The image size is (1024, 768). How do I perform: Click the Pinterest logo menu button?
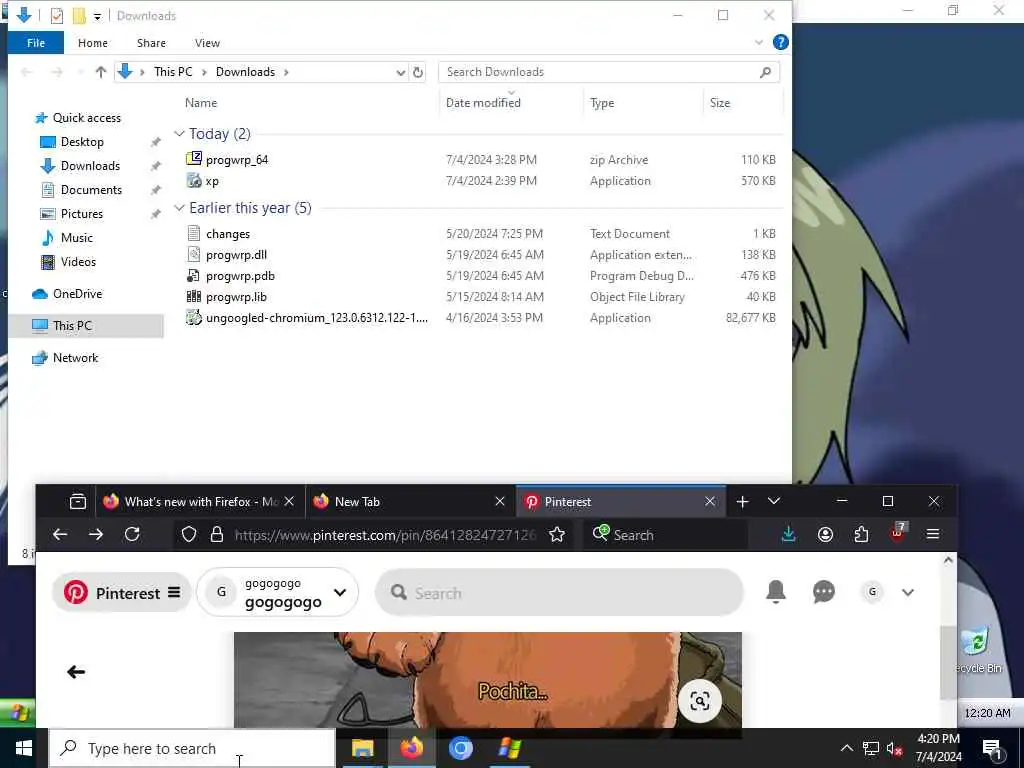(x=121, y=592)
